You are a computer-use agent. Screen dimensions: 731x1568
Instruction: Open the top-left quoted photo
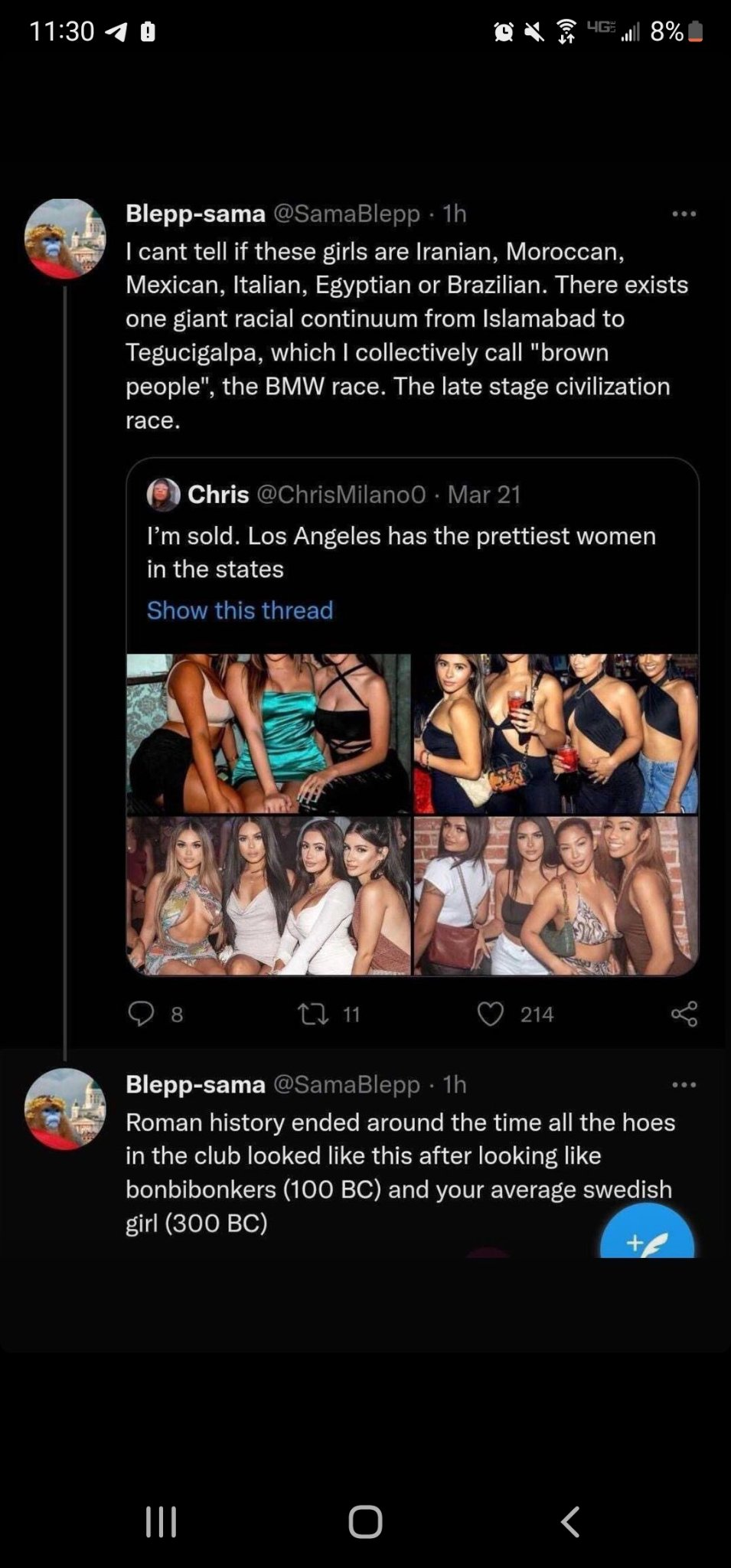click(269, 733)
